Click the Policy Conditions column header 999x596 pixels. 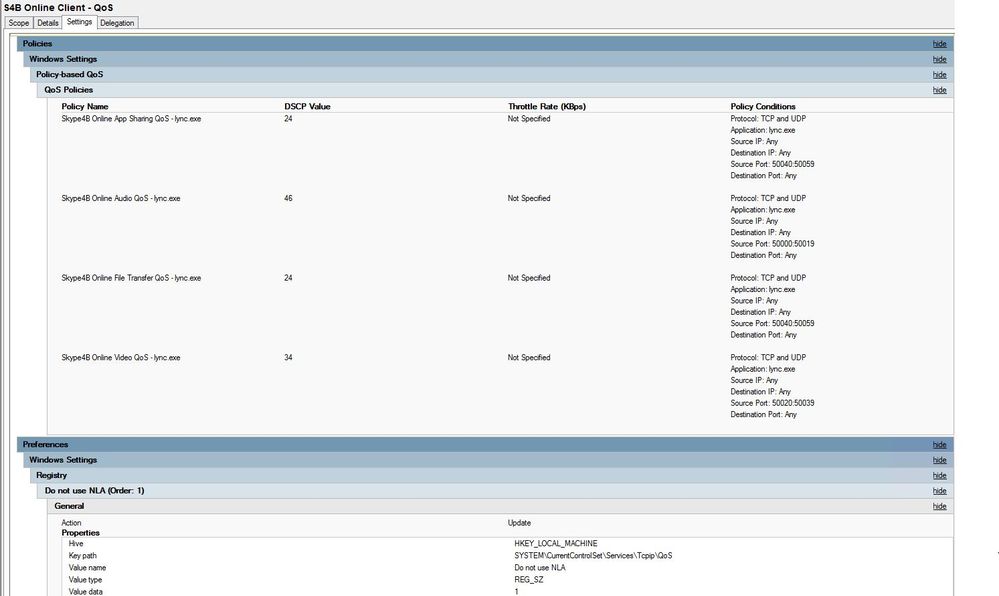click(x=763, y=106)
